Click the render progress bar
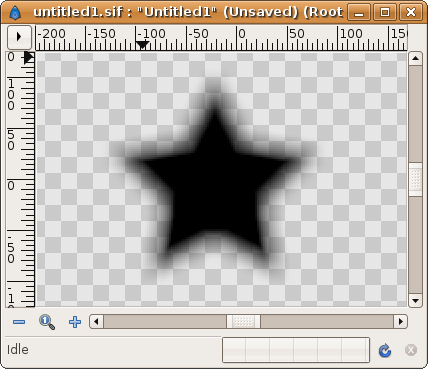The width and height of the screenshot is (428, 369). point(296,350)
